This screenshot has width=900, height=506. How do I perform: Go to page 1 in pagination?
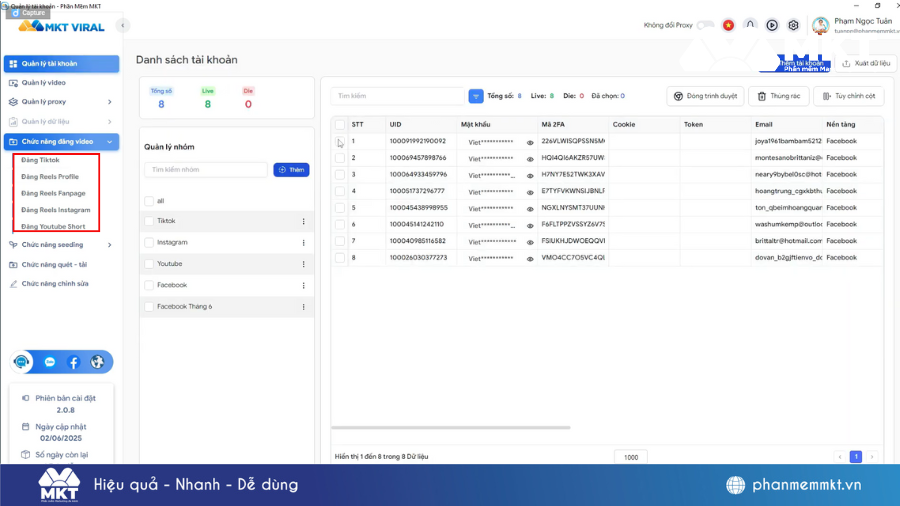coord(856,457)
